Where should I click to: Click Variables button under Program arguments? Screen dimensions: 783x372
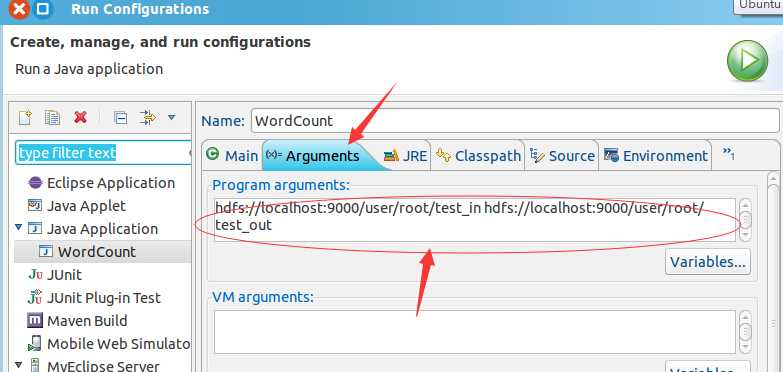coord(708,262)
